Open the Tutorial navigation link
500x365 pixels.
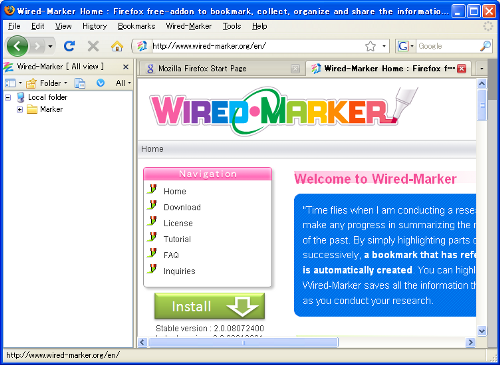pos(177,239)
